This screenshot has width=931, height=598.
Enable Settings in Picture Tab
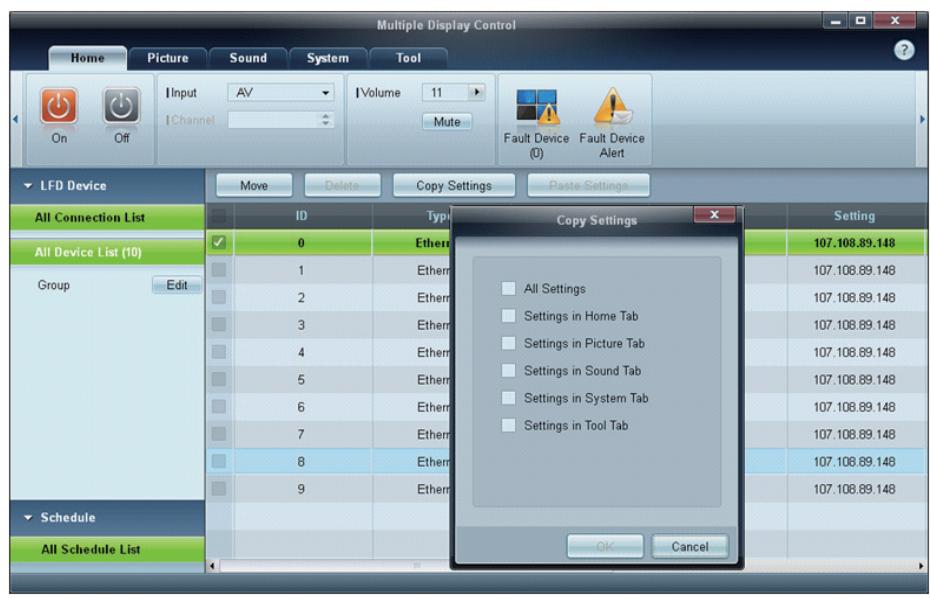pyautogui.click(x=508, y=343)
